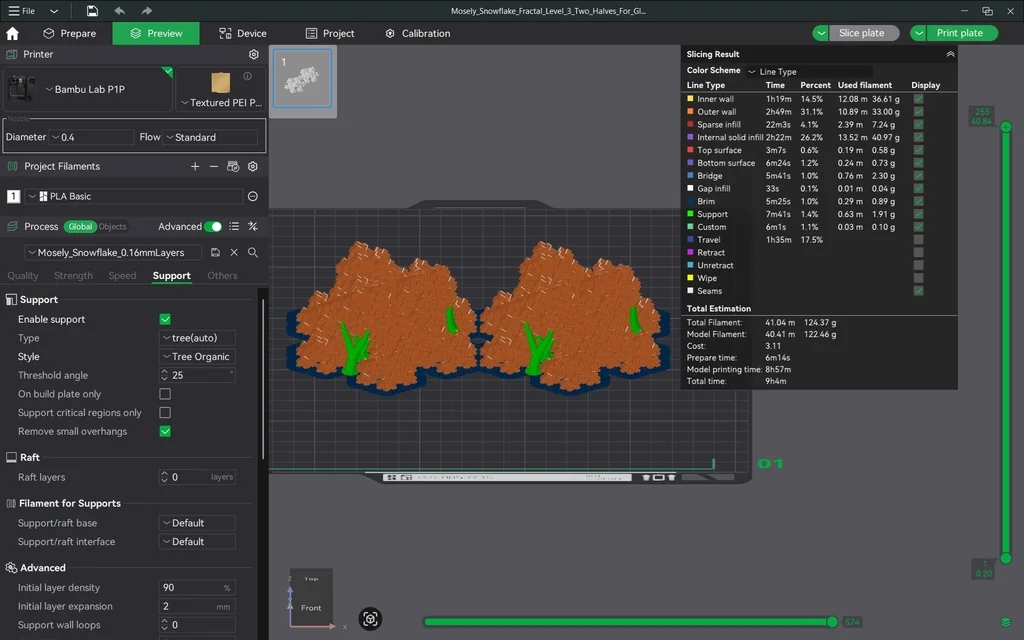Viewport: 1024px width, 640px height.
Task: Click the save project icon in the title bar
Action: click(92, 11)
